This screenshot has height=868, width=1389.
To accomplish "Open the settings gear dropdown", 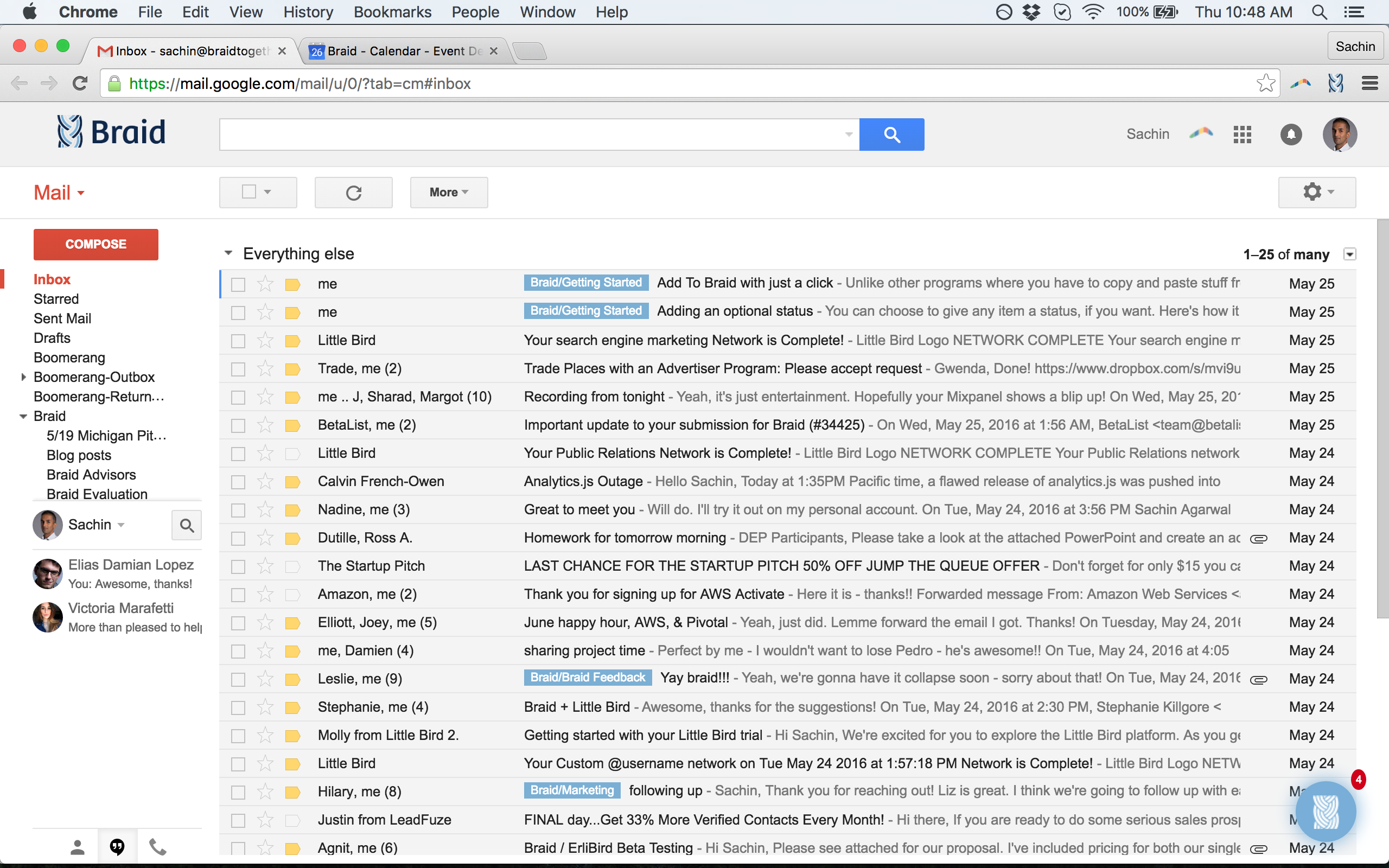I will point(1317,192).
